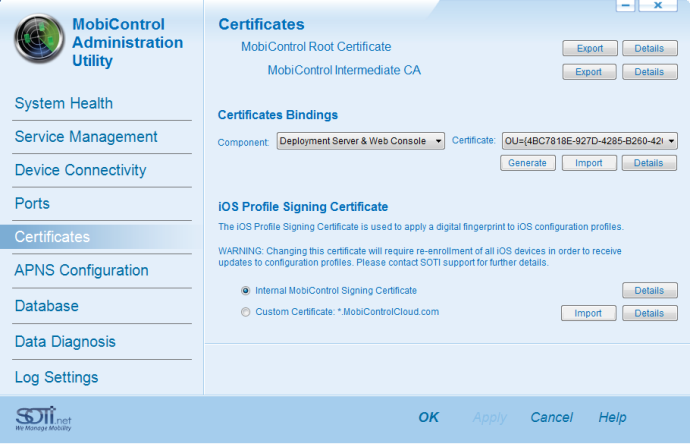This screenshot has width=690, height=444.
Task: Open the System Health section
Action: [64, 103]
